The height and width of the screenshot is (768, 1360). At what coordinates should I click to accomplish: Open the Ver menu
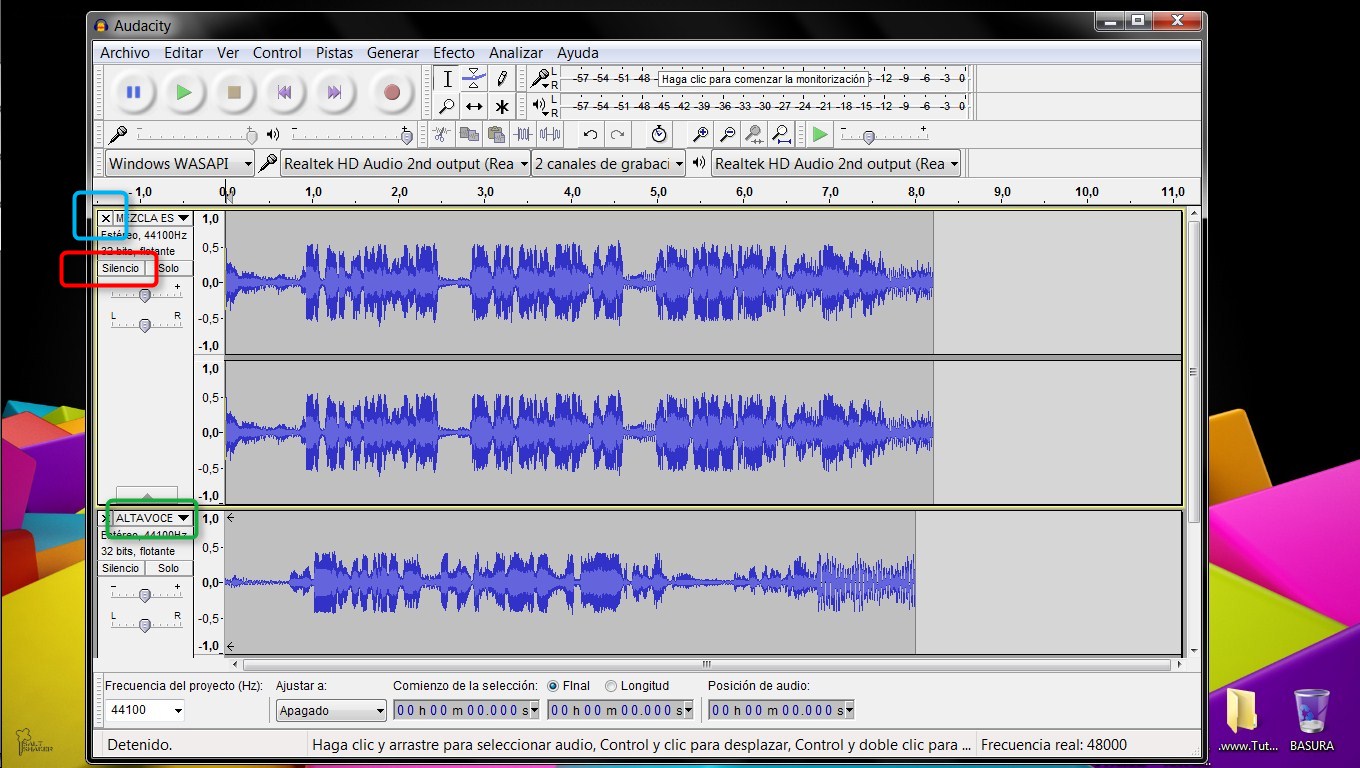[228, 53]
